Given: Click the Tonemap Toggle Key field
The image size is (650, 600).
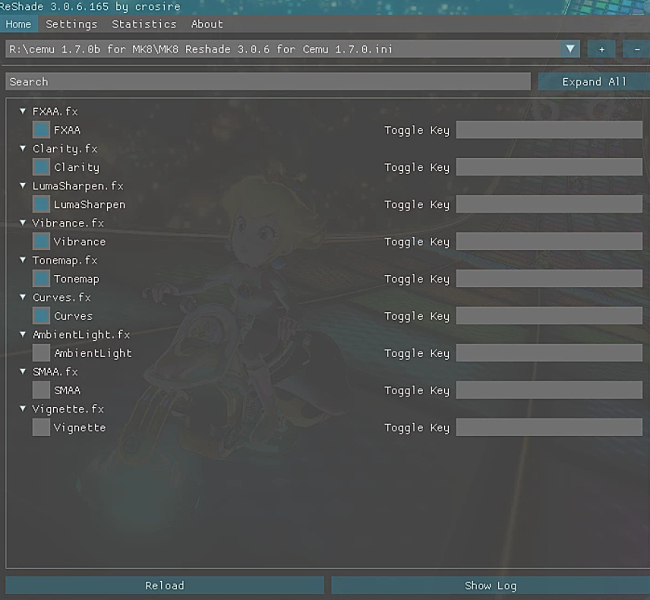Looking at the screenshot, I should [549, 279].
